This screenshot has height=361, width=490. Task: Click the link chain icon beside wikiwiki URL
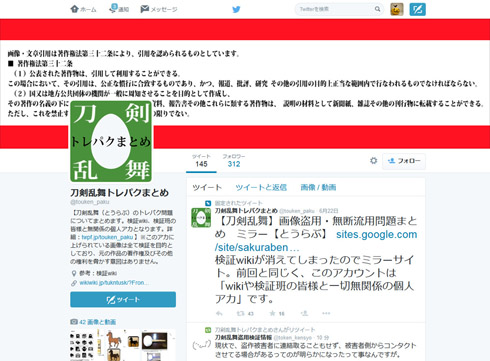tap(74, 283)
